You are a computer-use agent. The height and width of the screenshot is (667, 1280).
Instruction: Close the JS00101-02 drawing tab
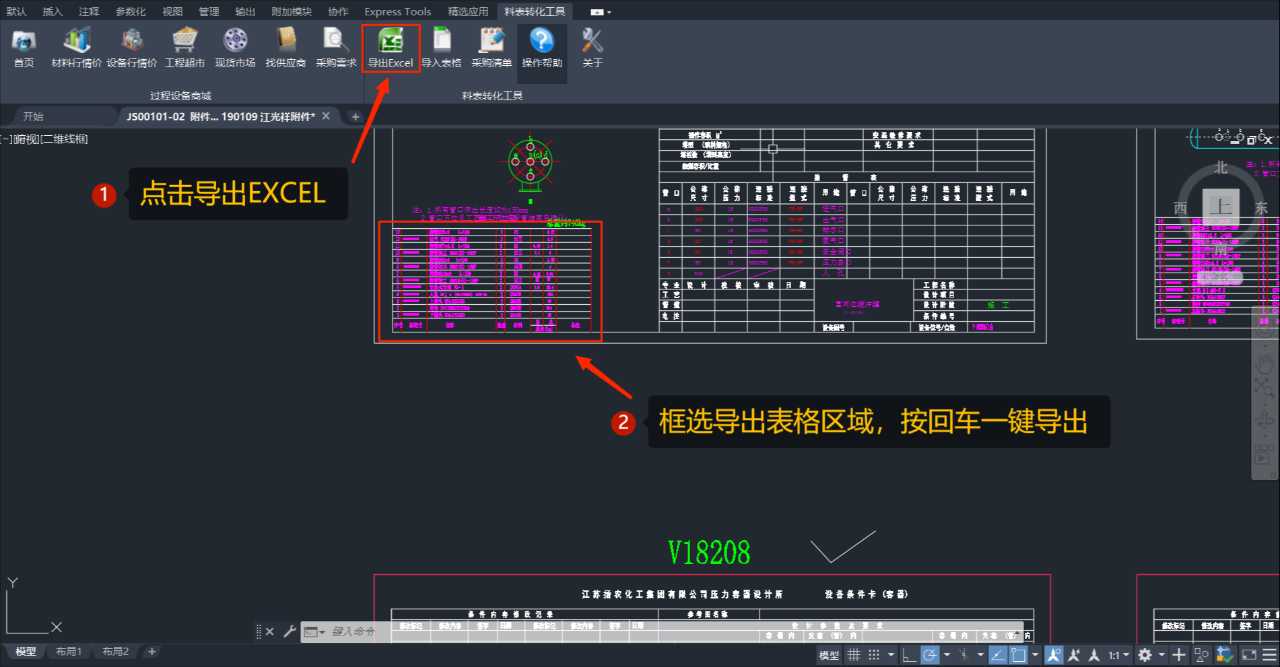(325, 116)
